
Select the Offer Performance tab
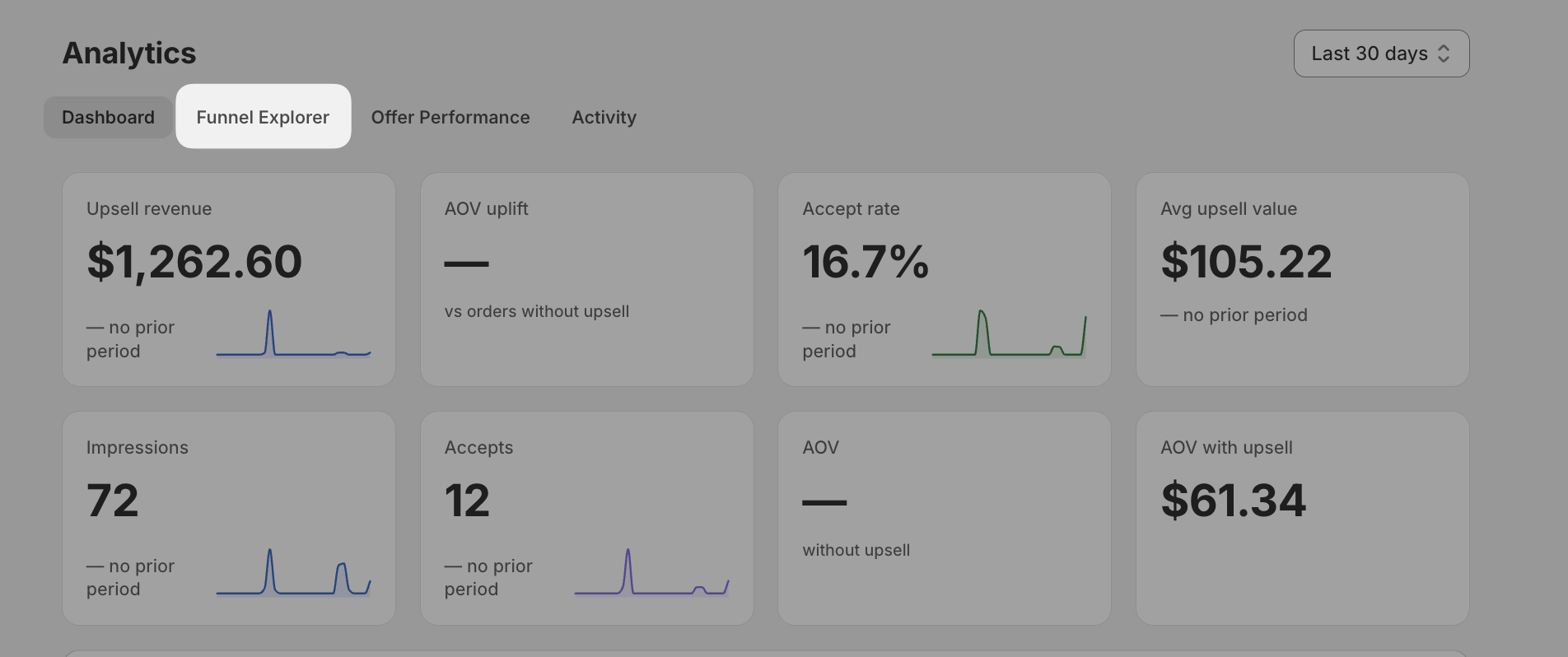coord(450,117)
